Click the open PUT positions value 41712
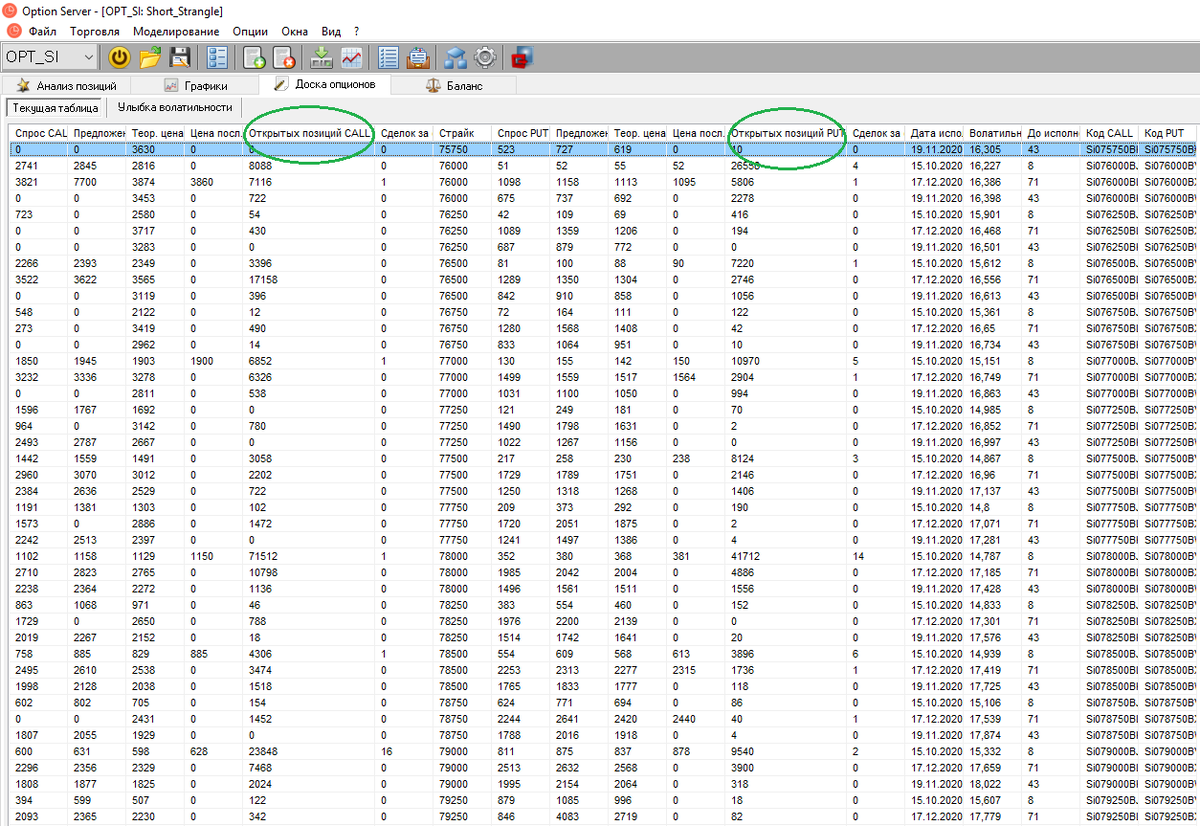 787,557
